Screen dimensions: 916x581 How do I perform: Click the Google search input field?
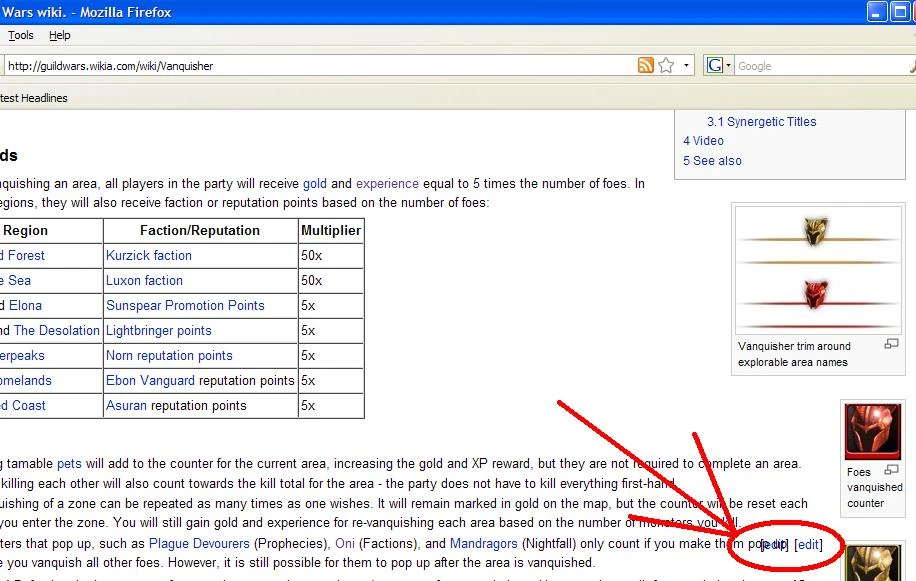click(x=823, y=66)
